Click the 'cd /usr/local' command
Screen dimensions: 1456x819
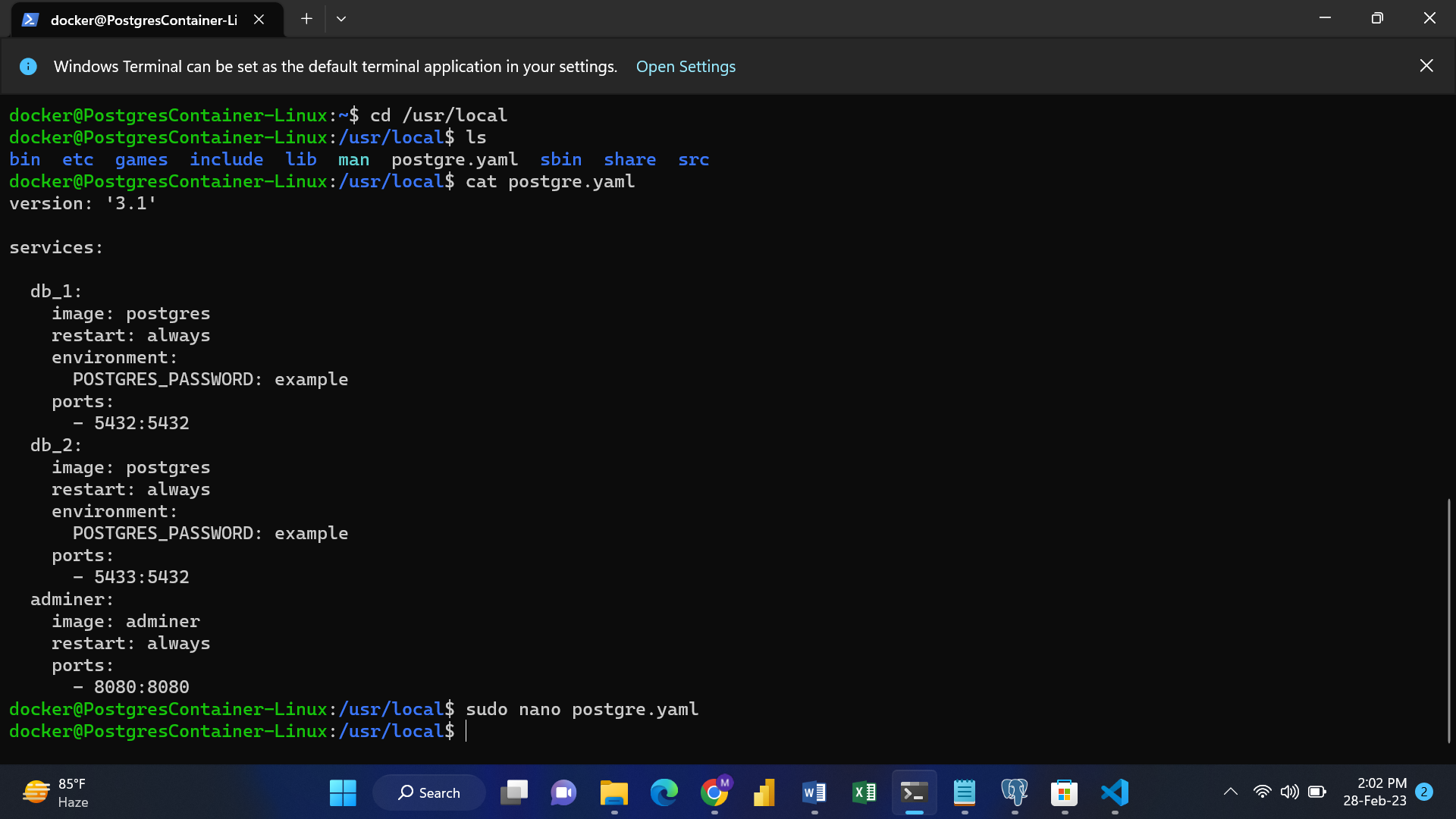[439, 115]
